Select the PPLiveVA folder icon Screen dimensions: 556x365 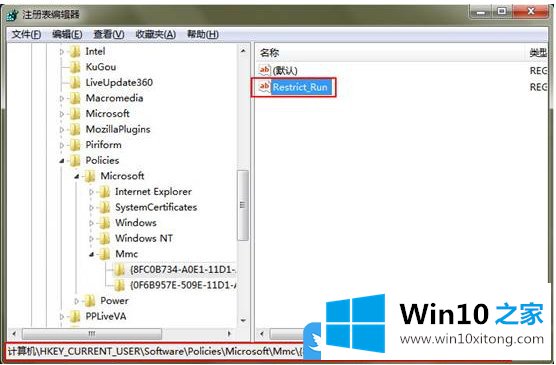[x=75, y=316]
